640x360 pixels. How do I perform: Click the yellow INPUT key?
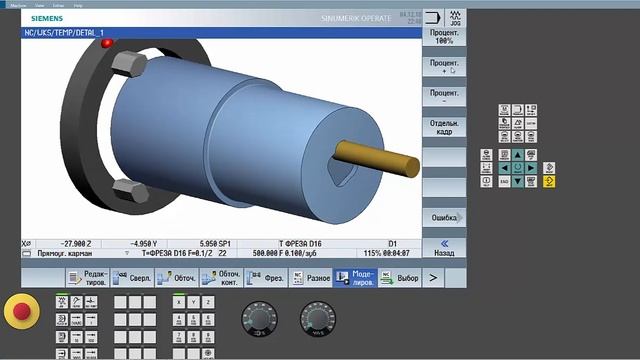(549, 181)
